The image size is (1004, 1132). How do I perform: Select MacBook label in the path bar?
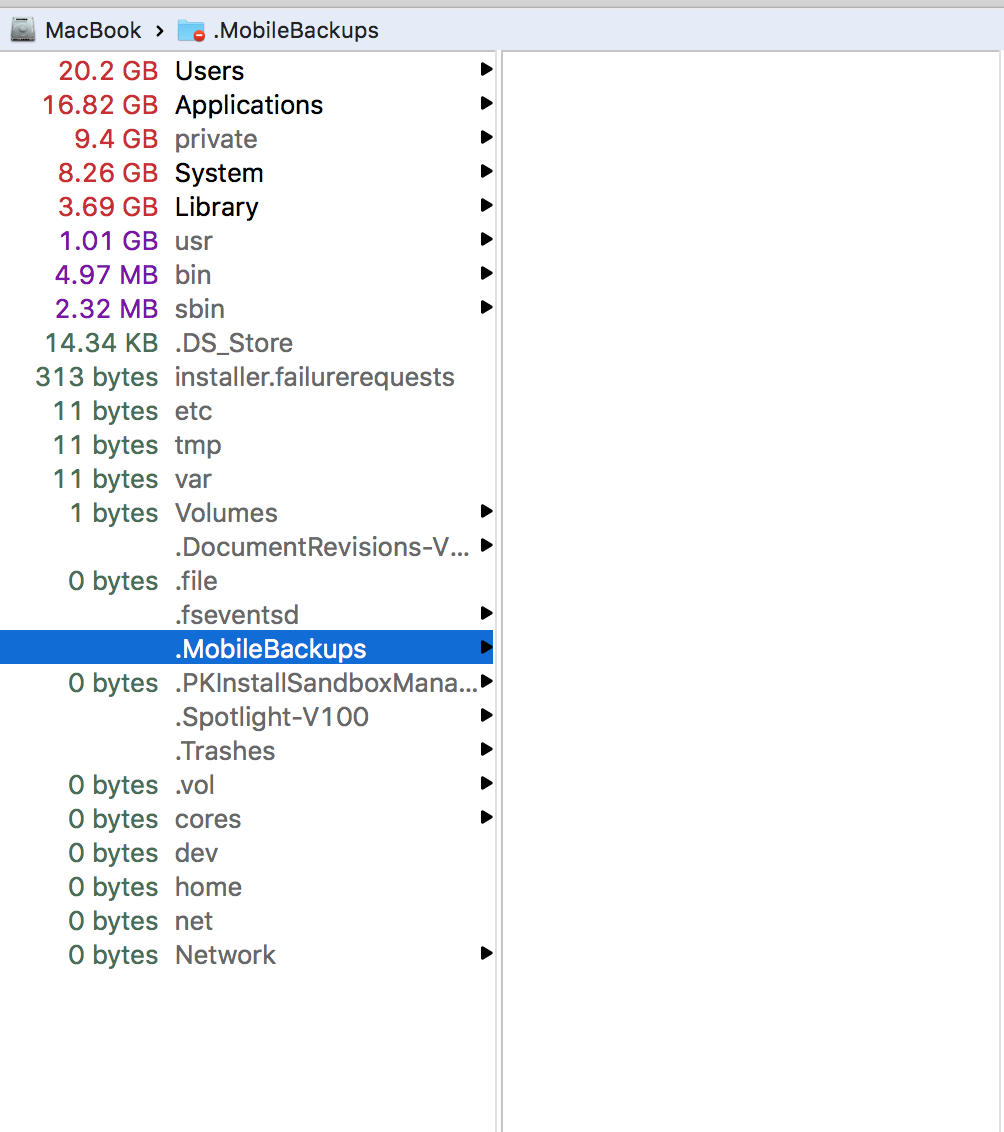point(93,30)
